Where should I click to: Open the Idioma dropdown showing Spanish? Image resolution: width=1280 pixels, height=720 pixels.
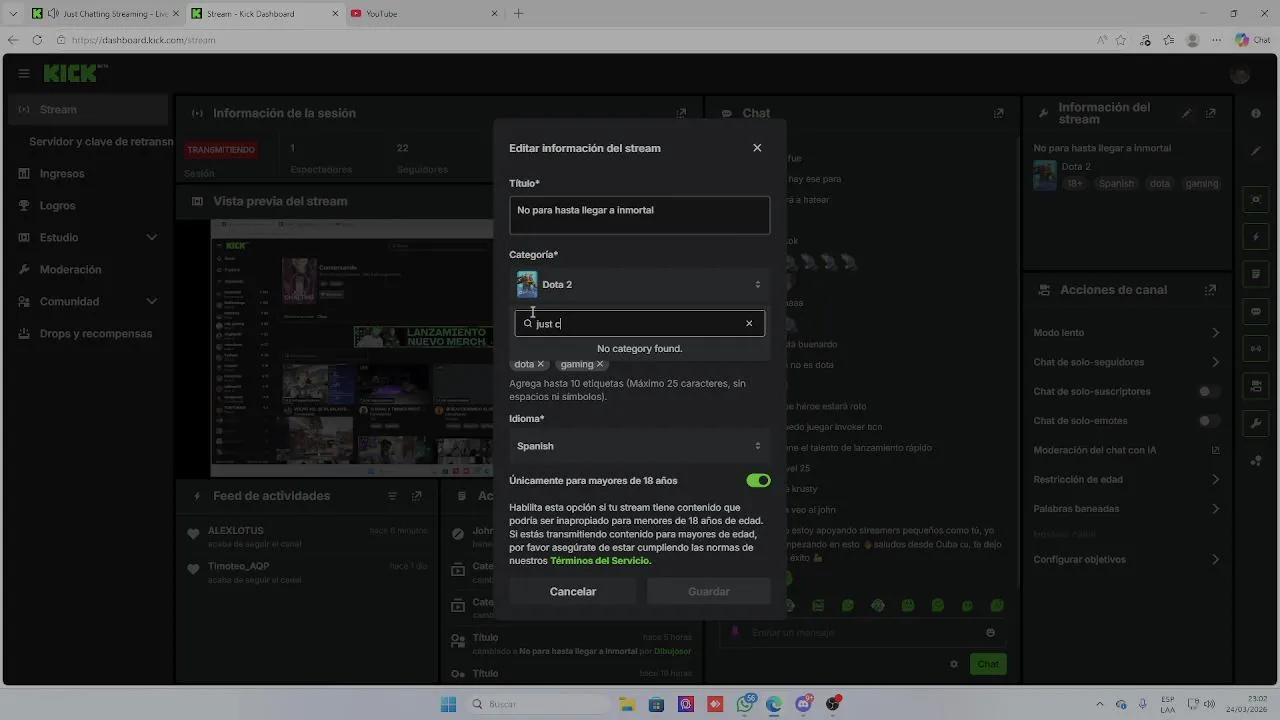(639, 446)
